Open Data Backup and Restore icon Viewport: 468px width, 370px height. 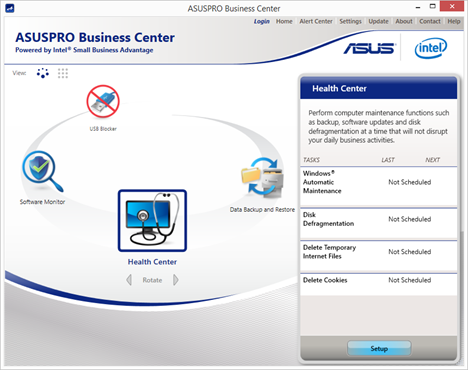(x=262, y=178)
